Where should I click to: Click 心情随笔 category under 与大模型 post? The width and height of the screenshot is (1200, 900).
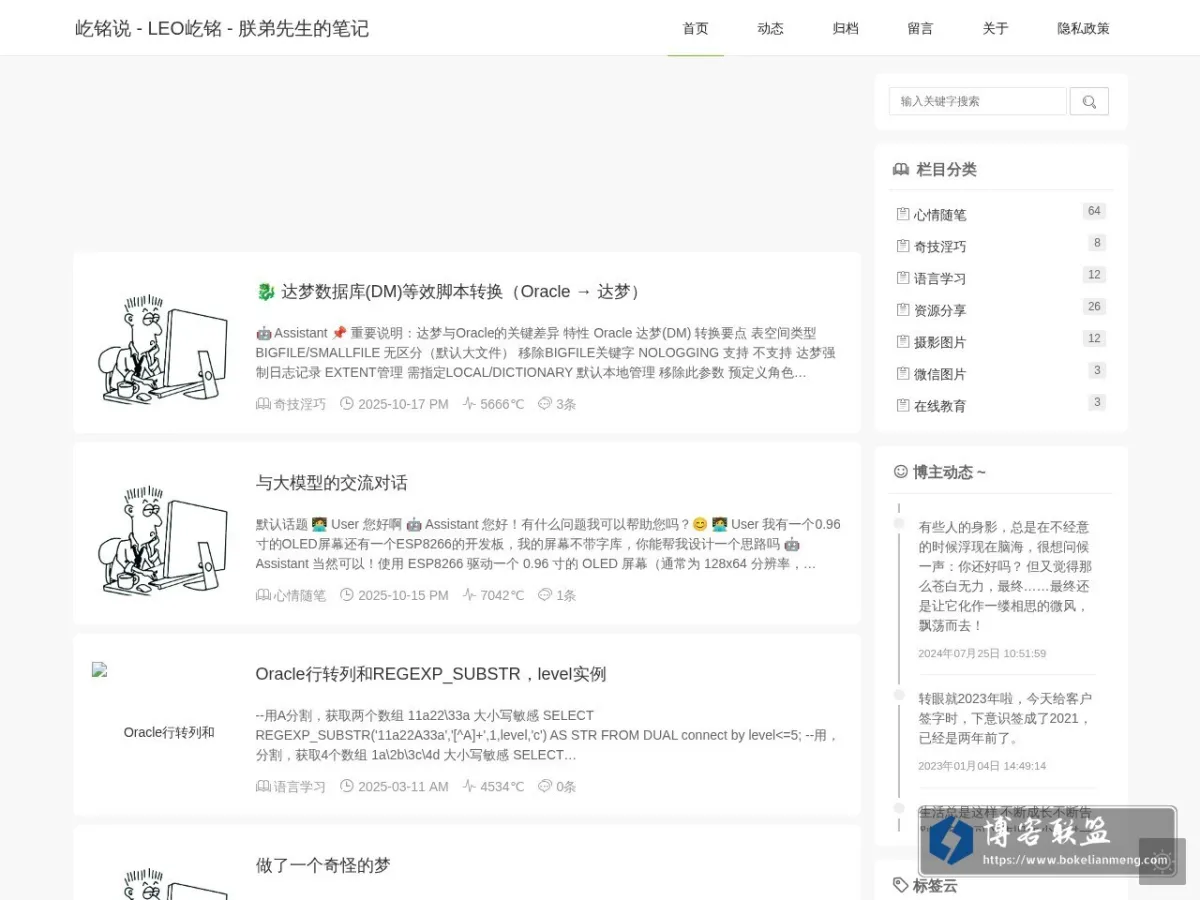coord(300,595)
